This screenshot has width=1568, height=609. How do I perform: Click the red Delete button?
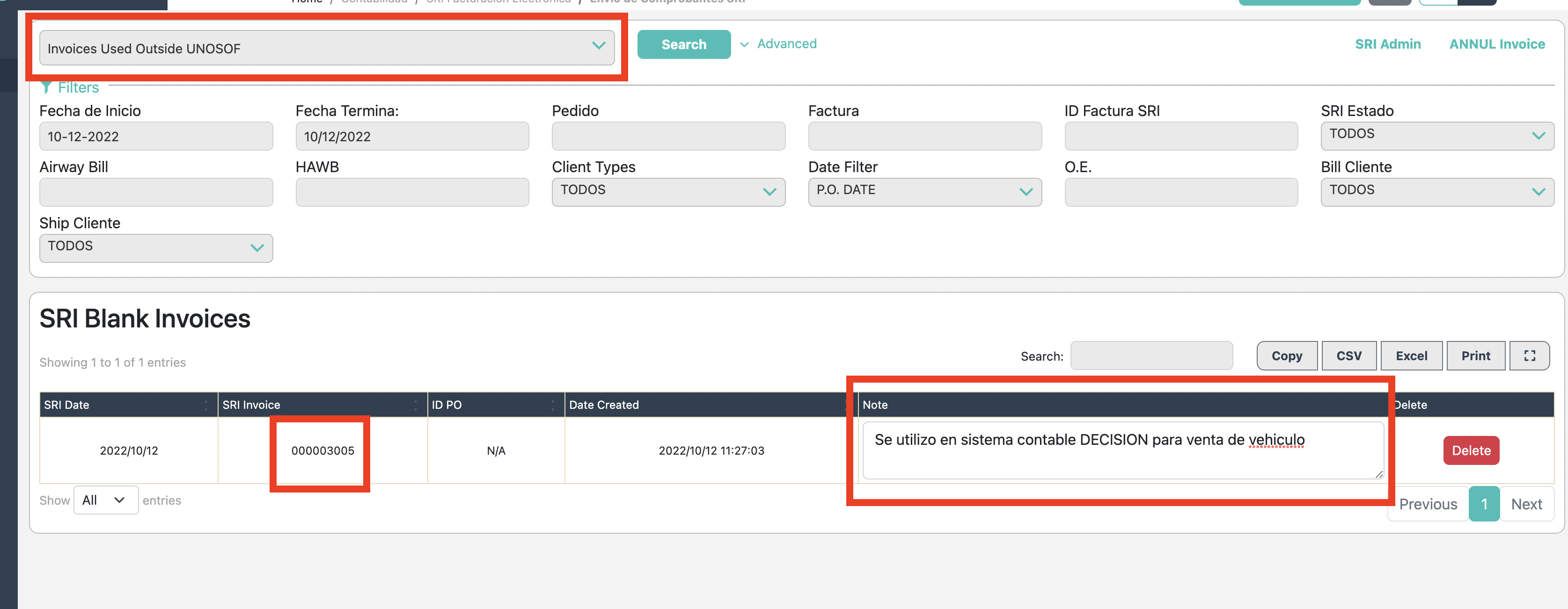(1471, 451)
